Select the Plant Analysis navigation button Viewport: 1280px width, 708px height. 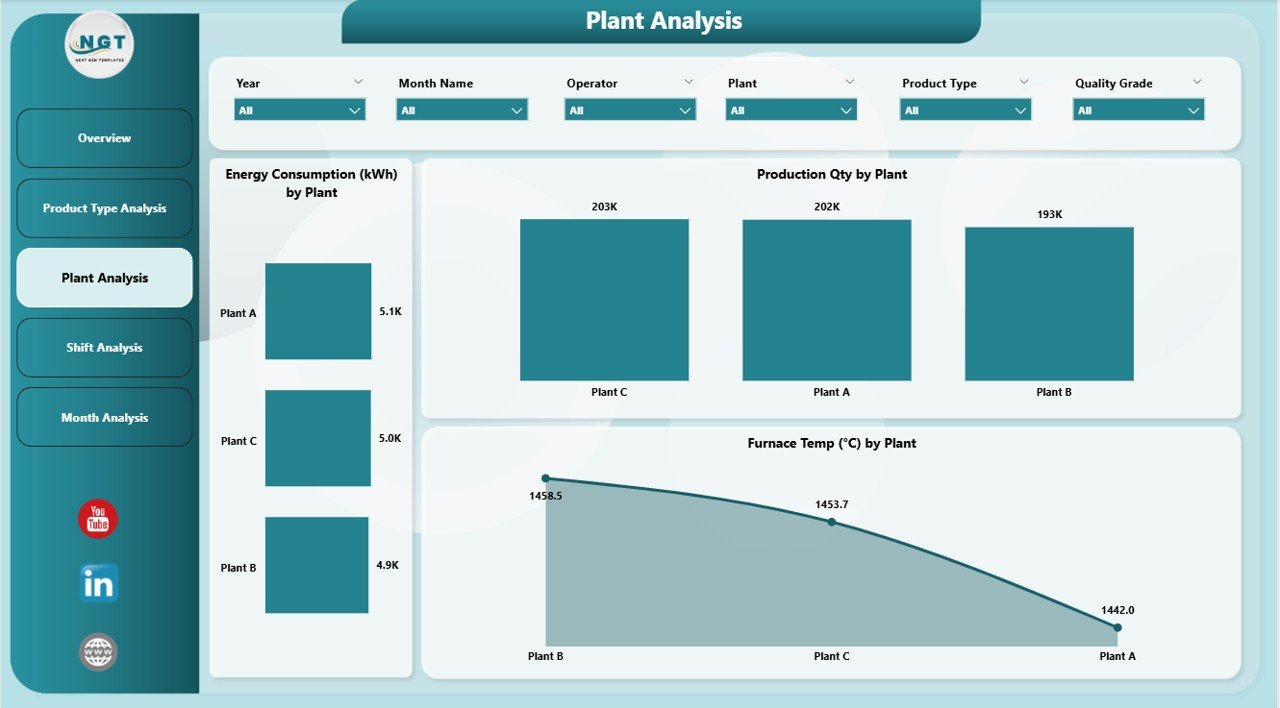[104, 278]
